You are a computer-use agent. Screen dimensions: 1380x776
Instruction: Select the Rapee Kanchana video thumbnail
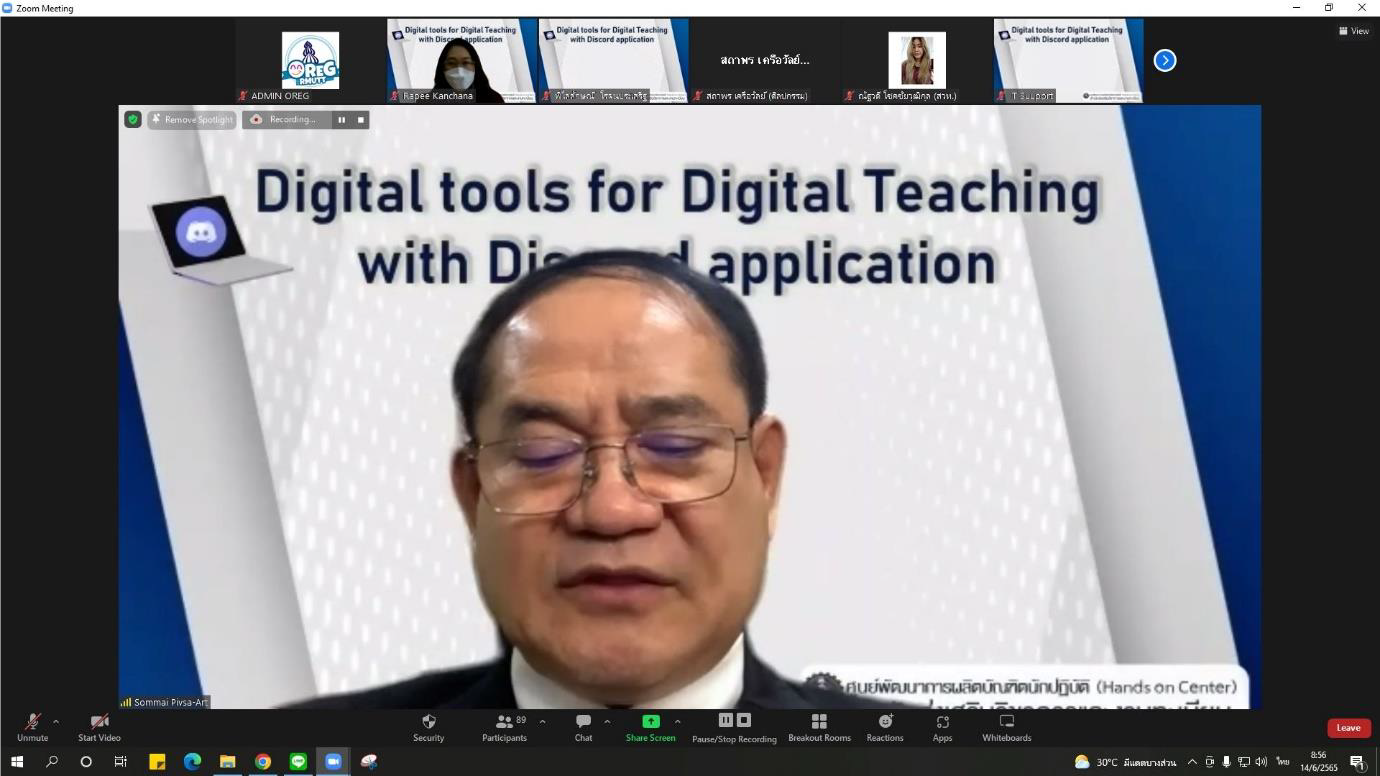click(462, 60)
